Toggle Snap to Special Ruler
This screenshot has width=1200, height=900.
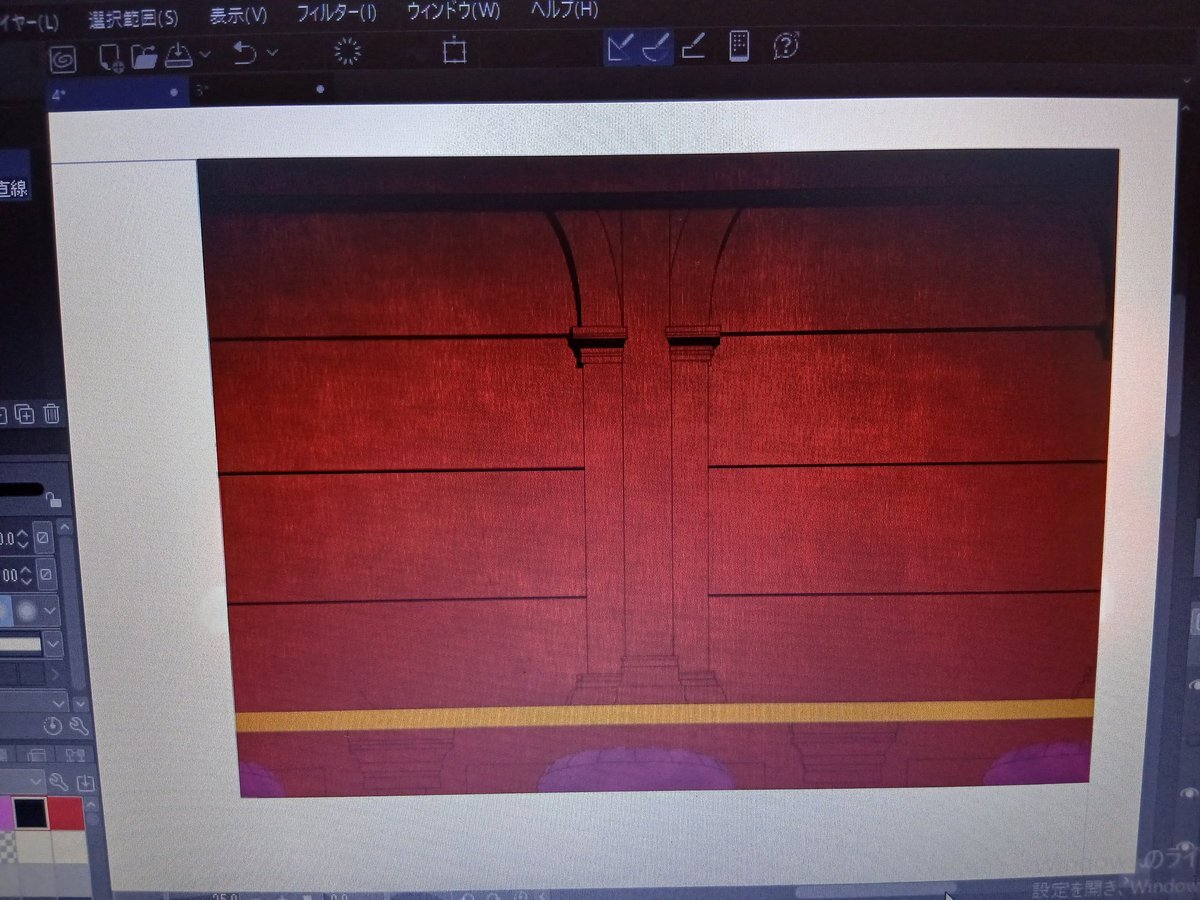[x=655, y=47]
